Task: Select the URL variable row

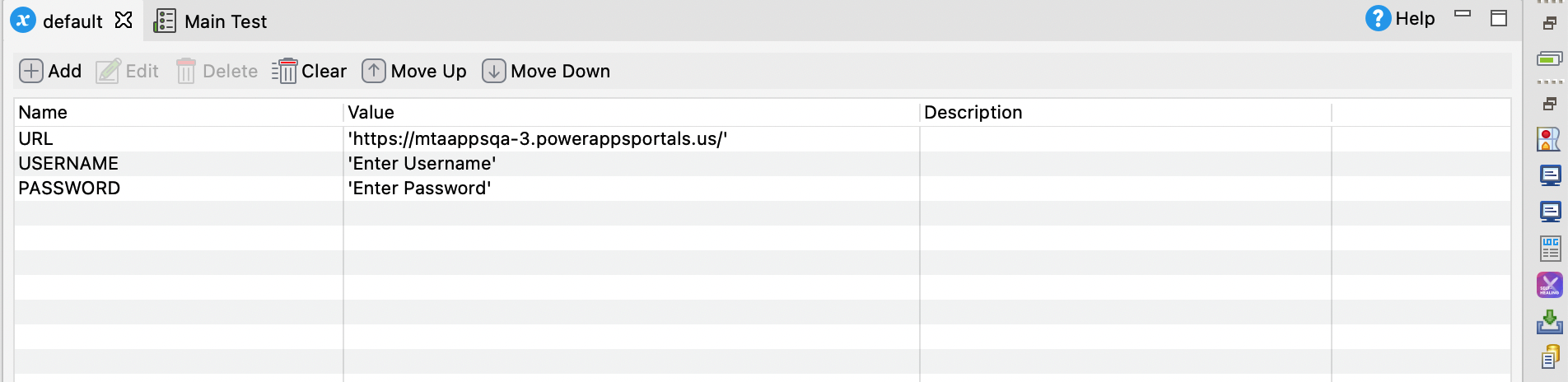Action: click(x=36, y=138)
